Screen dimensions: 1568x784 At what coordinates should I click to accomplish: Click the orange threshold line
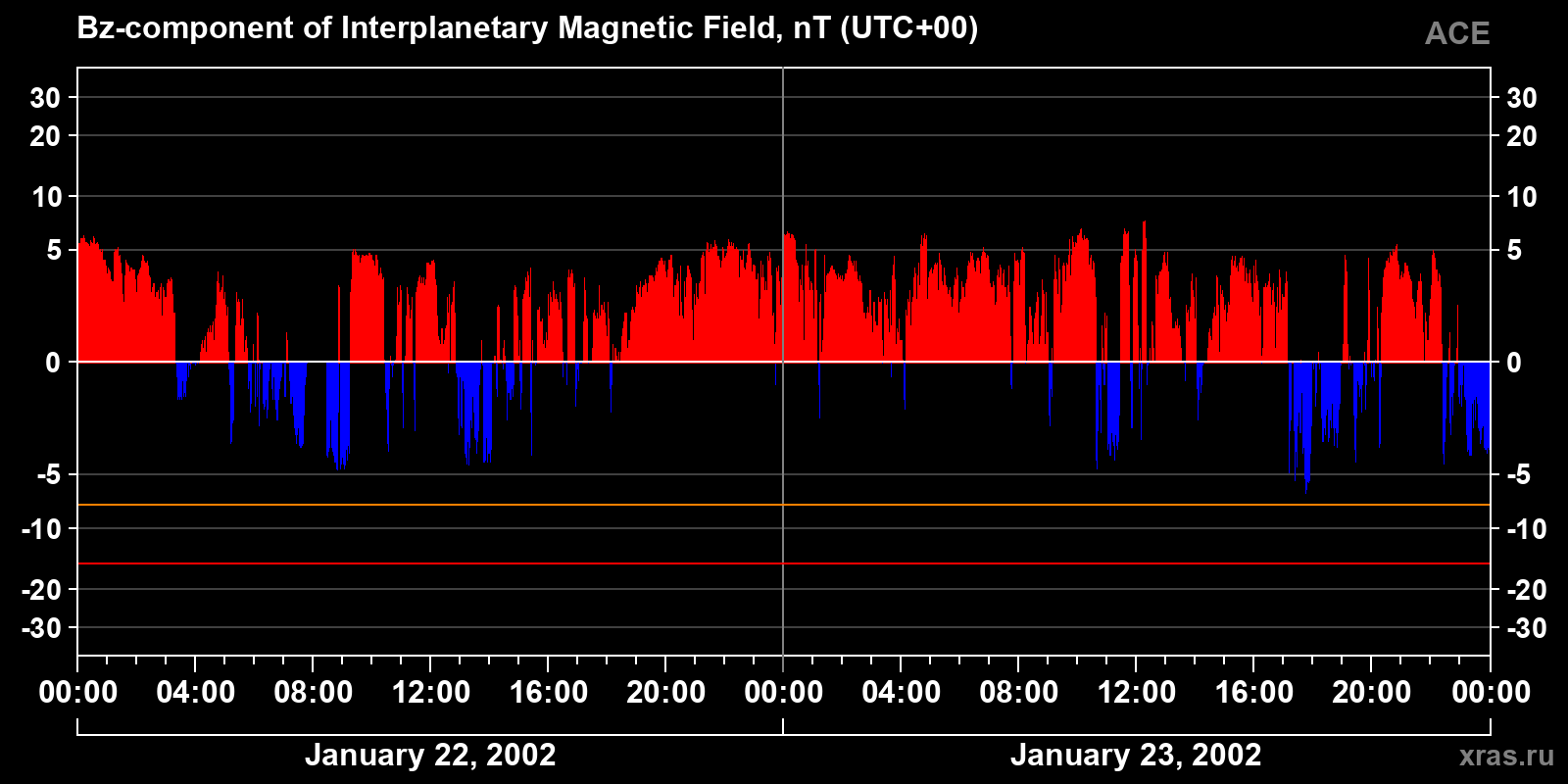pyautogui.click(x=784, y=505)
